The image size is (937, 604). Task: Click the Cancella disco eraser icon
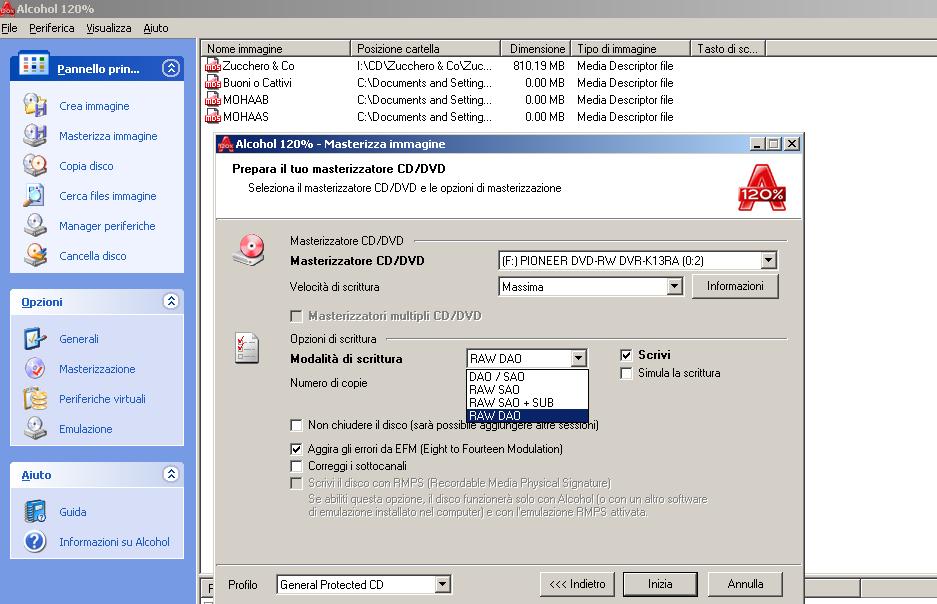[x=35, y=255]
